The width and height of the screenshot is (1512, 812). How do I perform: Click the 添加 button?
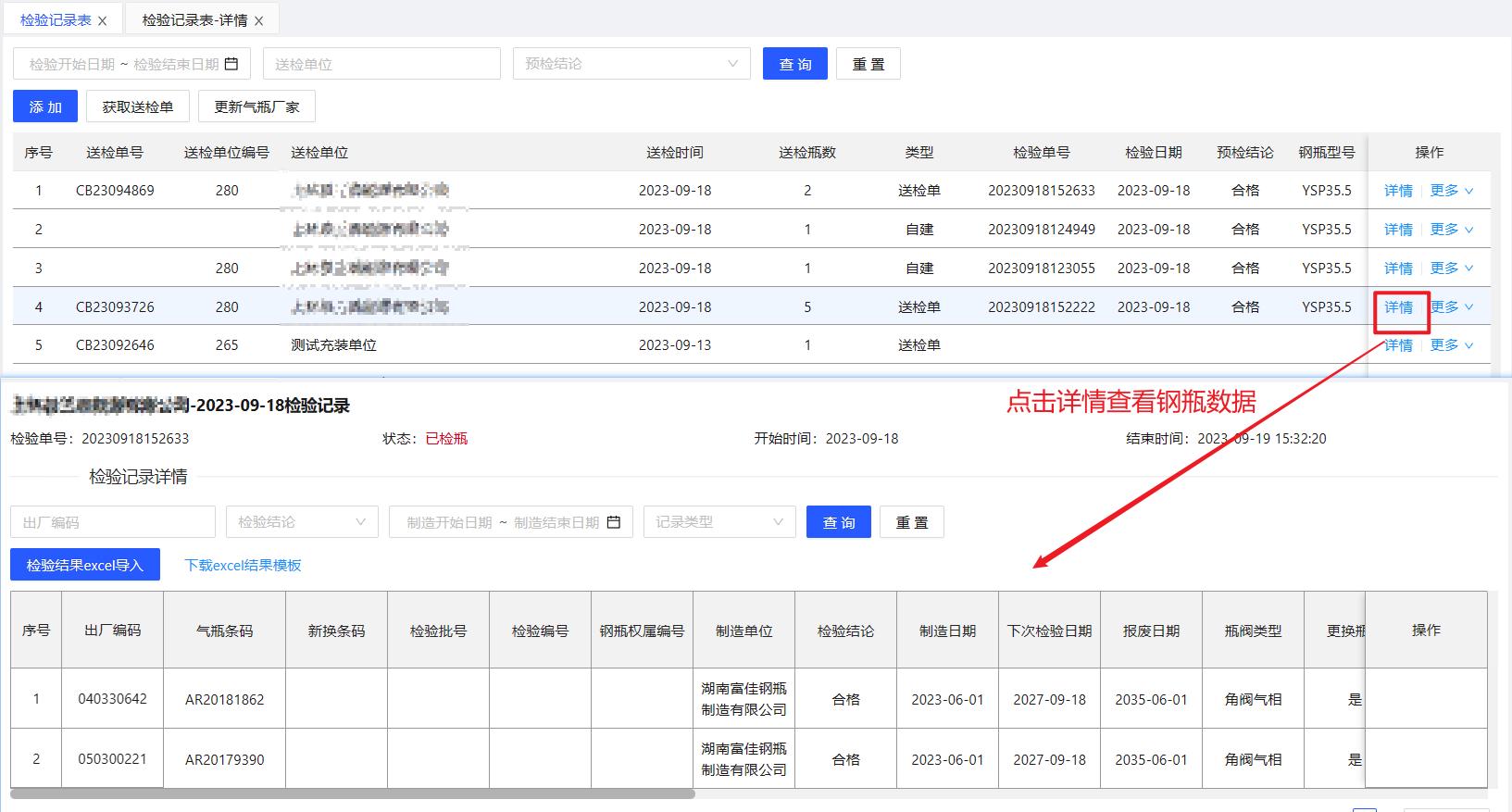click(x=45, y=106)
